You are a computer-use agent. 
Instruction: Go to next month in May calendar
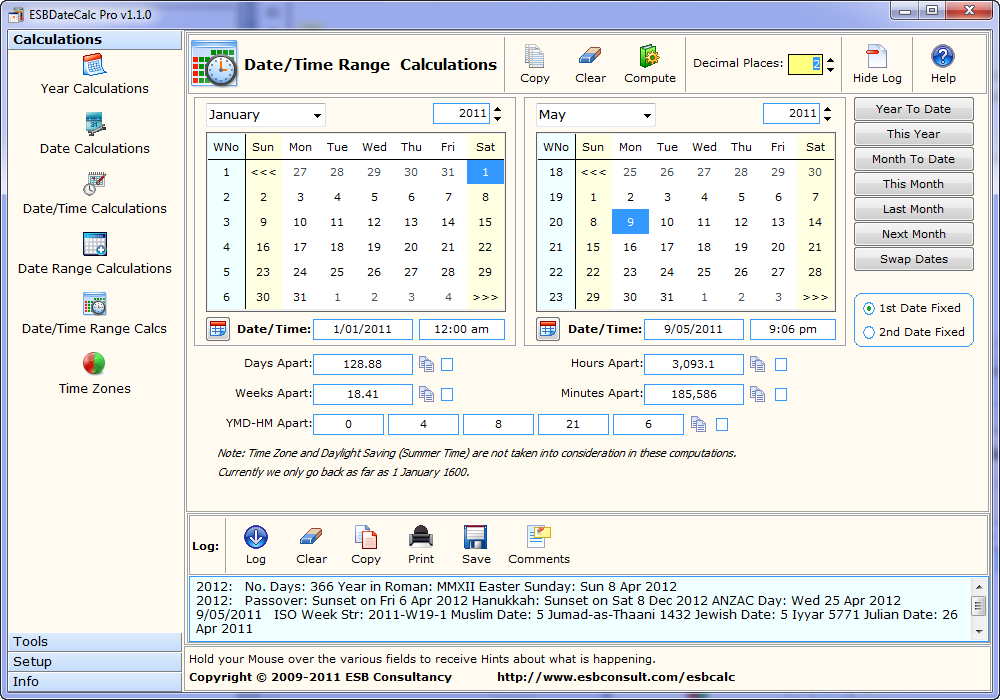[x=815, y=297]
